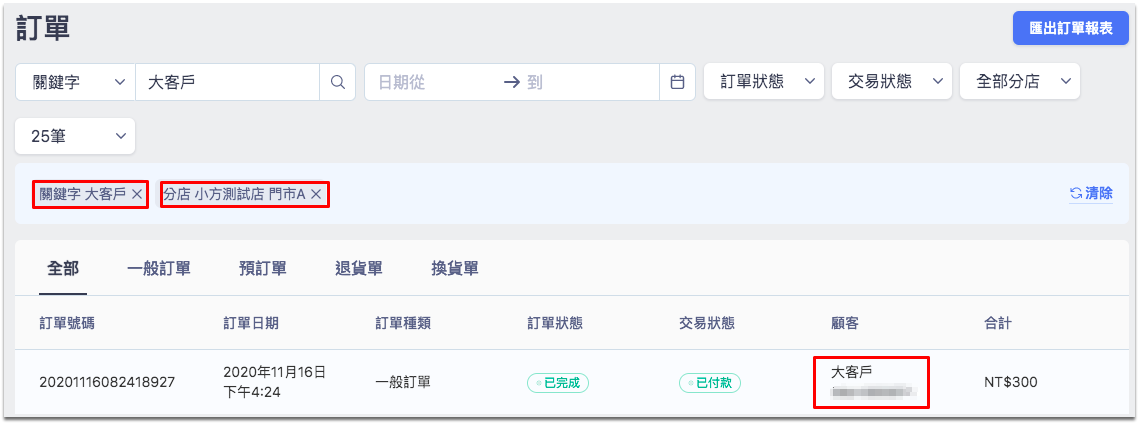The width and height of the screenshot is (1138, 425).
Task: Open the calendar date picker icon
Action: point(677,82)
